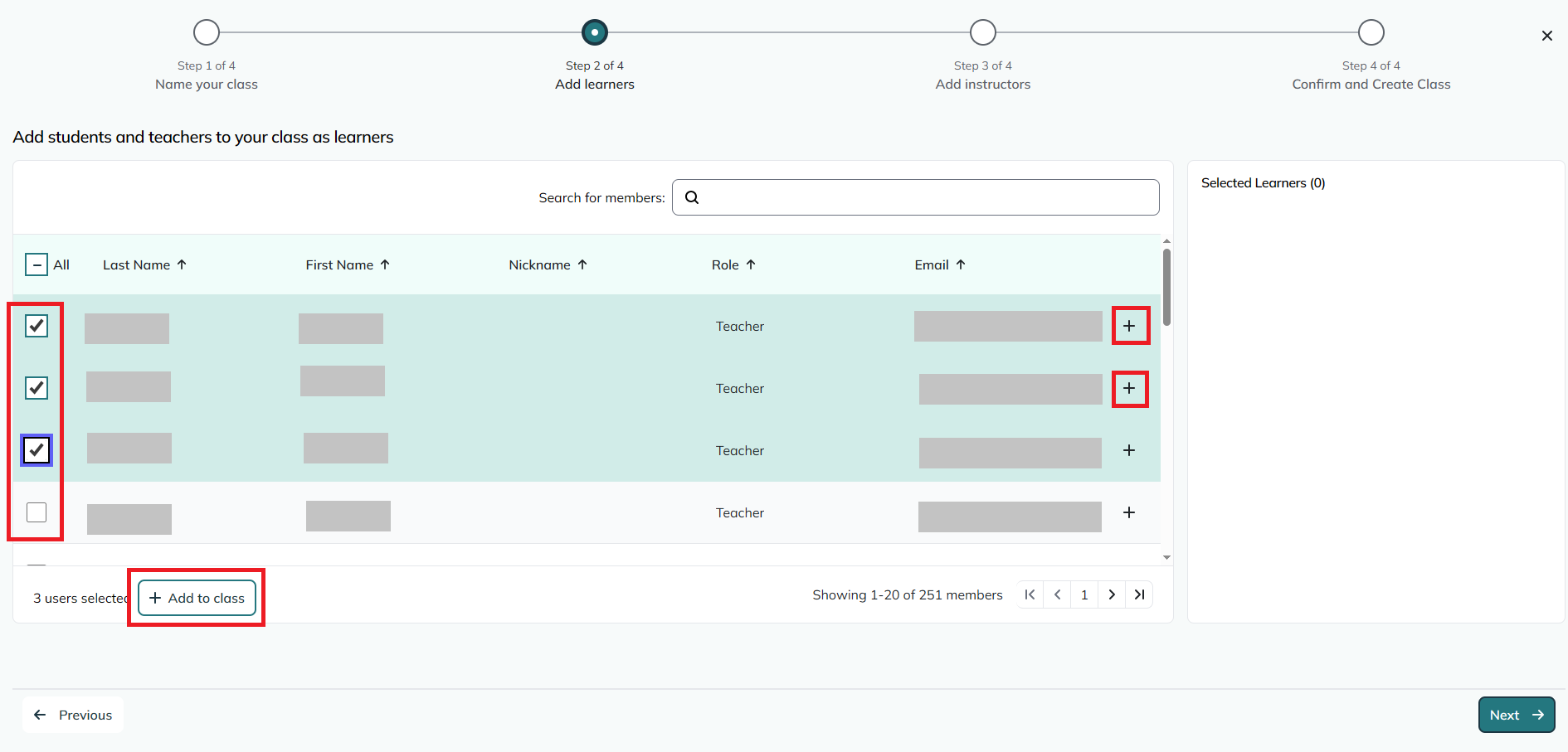Click the Selected Learners (0) heading

tap(1263, 182)
